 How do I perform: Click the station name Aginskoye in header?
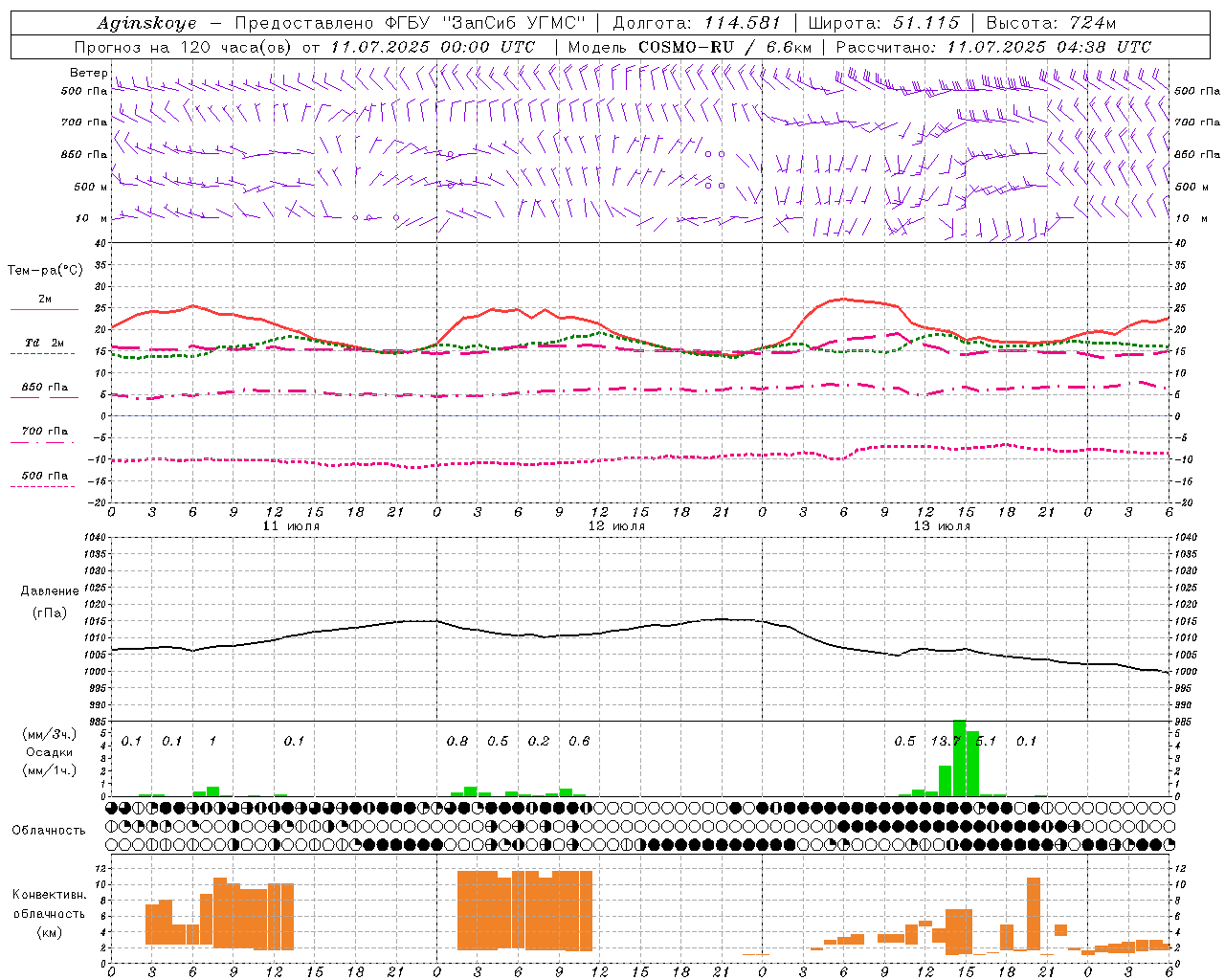147,23
